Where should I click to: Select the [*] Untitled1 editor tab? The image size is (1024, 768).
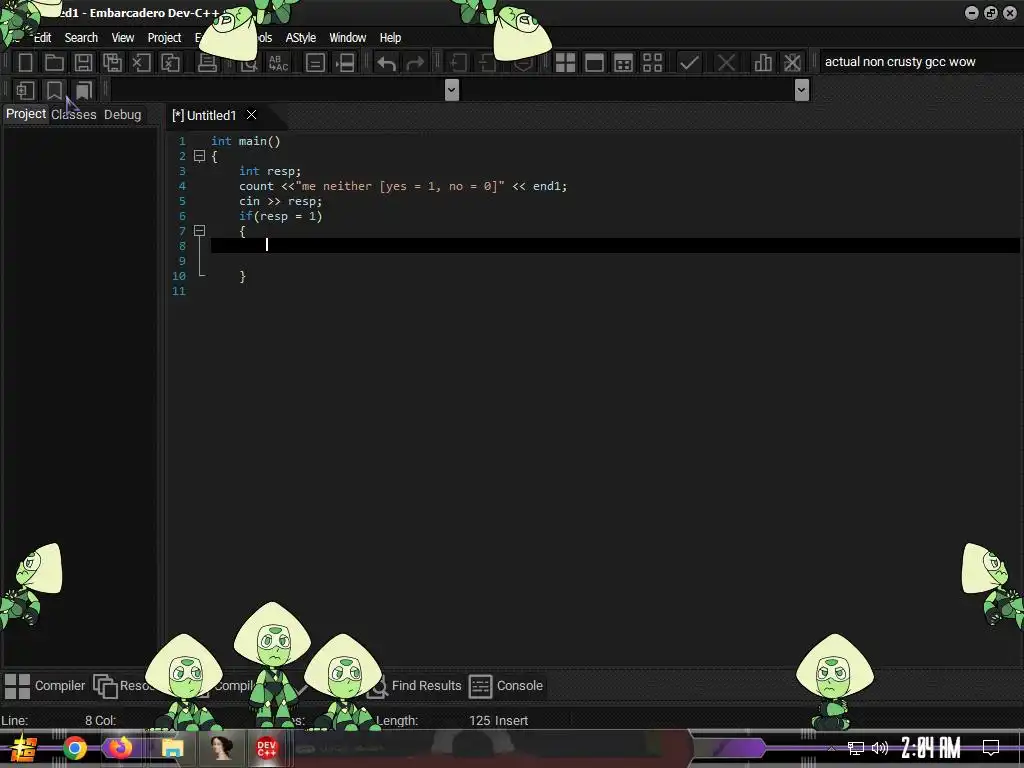click(x=204, y=116)
